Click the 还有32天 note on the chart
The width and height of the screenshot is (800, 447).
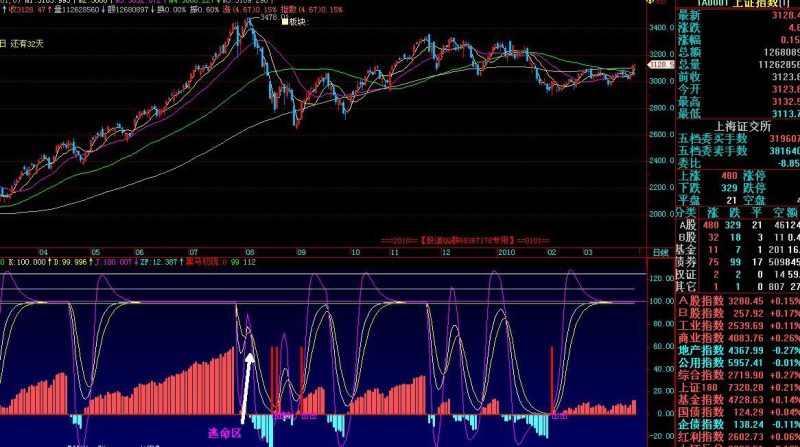coord(27,44)
